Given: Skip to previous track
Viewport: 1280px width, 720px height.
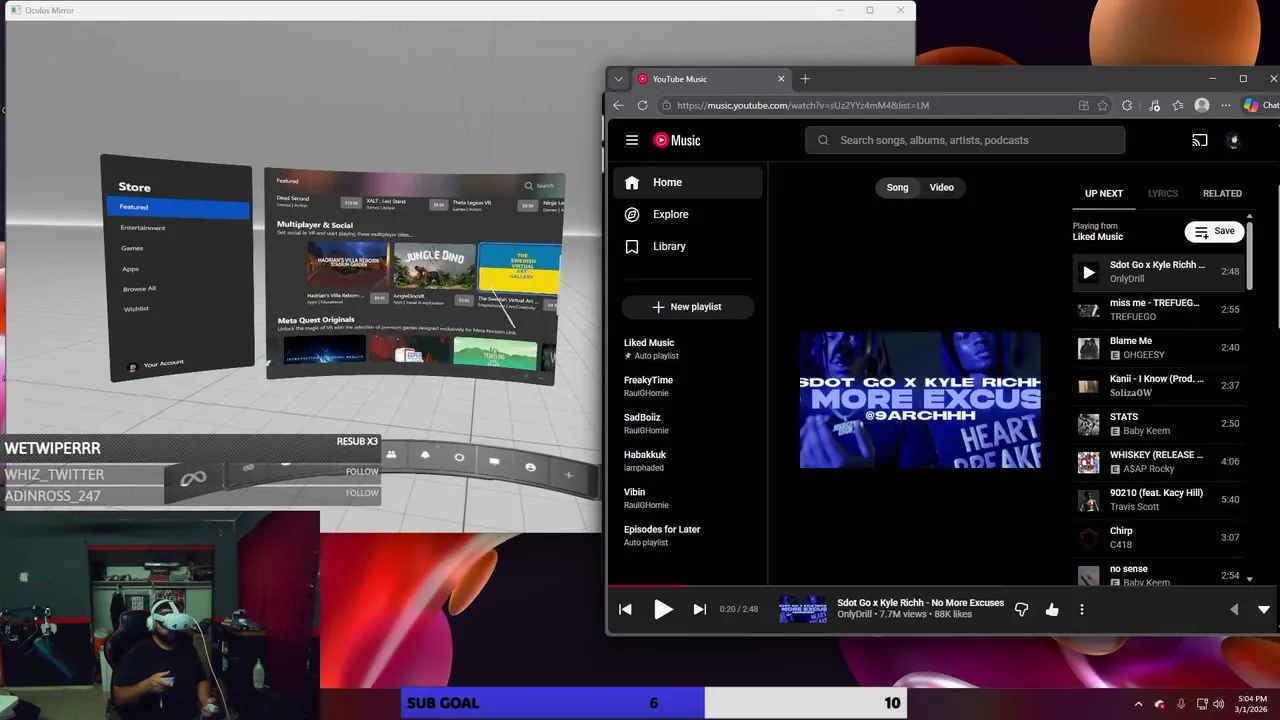Looking at the screenshot, I should coord(625,609).
